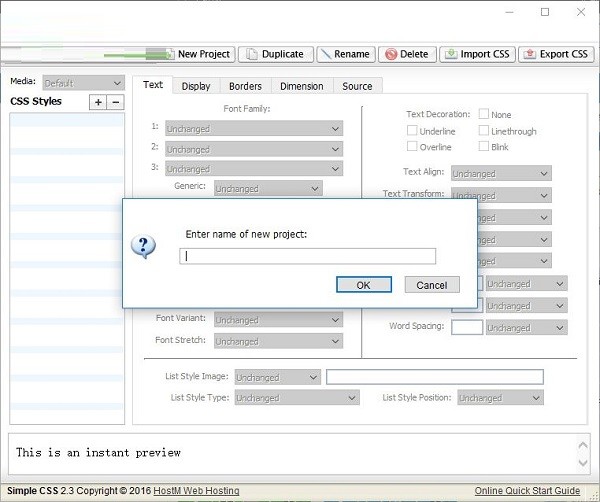Click the Import CSS toolbar button

[x=477, y=54]
